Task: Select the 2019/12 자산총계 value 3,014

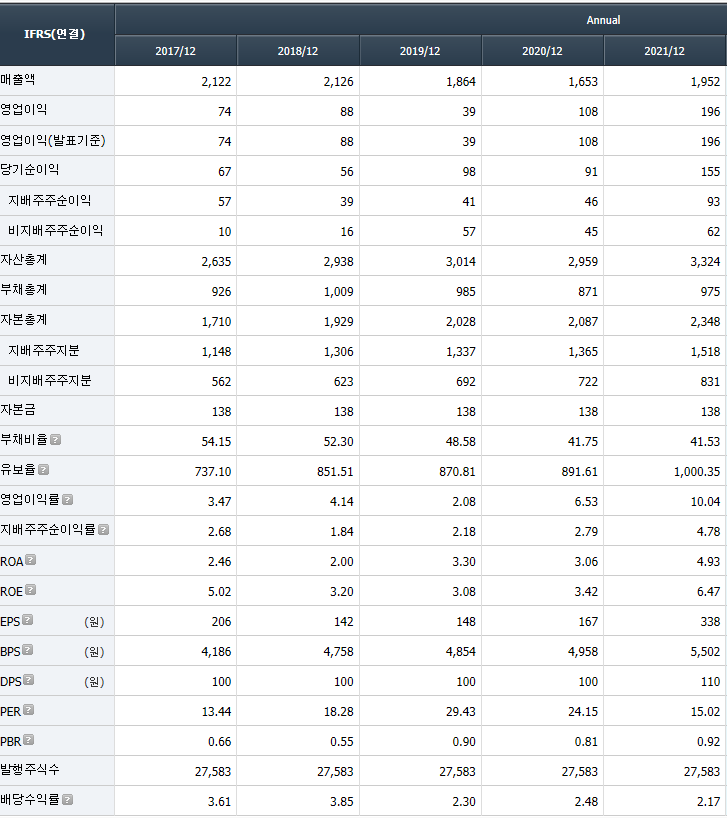Action: (461, 262)
